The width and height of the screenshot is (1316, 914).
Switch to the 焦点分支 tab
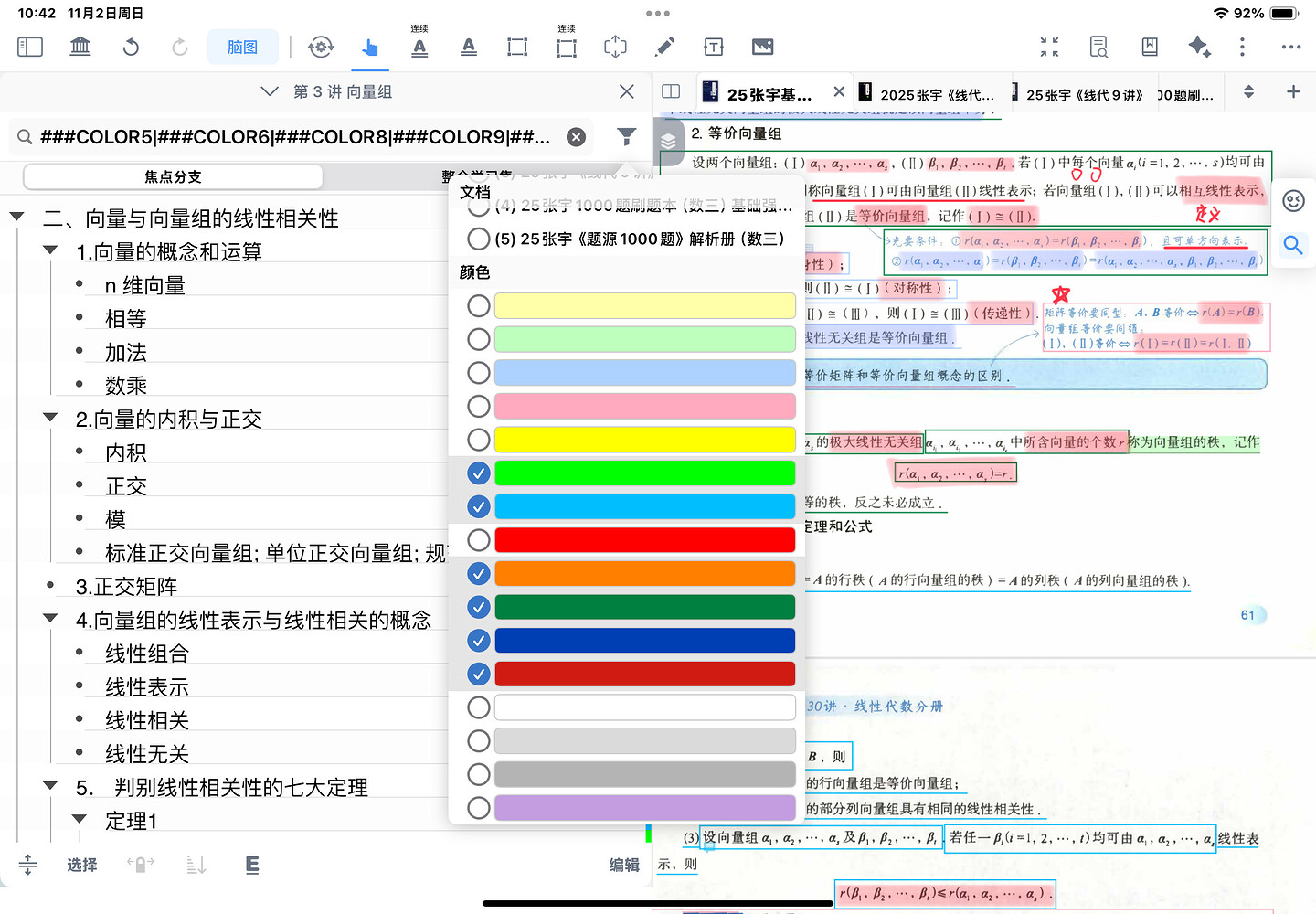click(173, 176)
